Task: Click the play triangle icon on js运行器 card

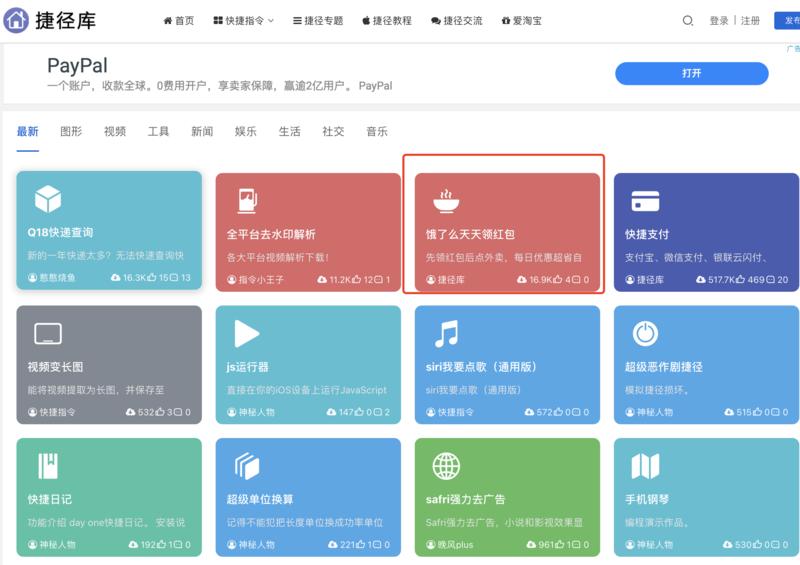Action: tap(247, 334)
